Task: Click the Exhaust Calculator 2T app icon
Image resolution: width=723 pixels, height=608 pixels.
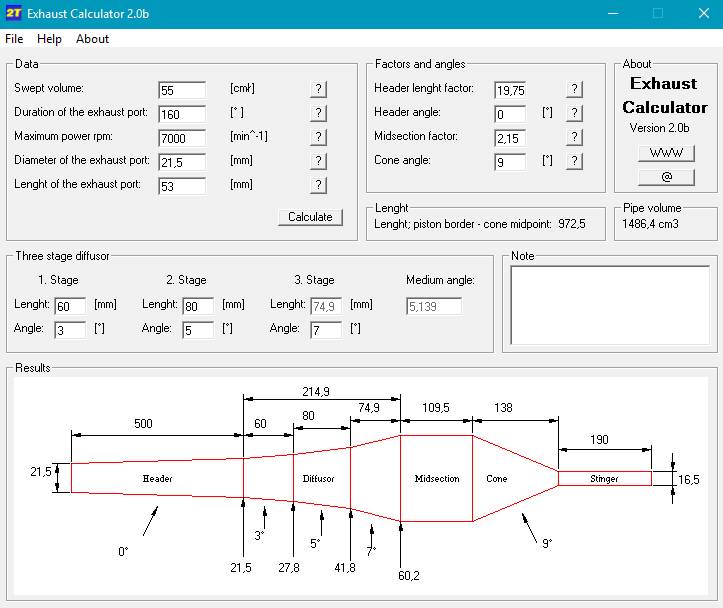Action: pyautogui.click(x=13, y=13)
